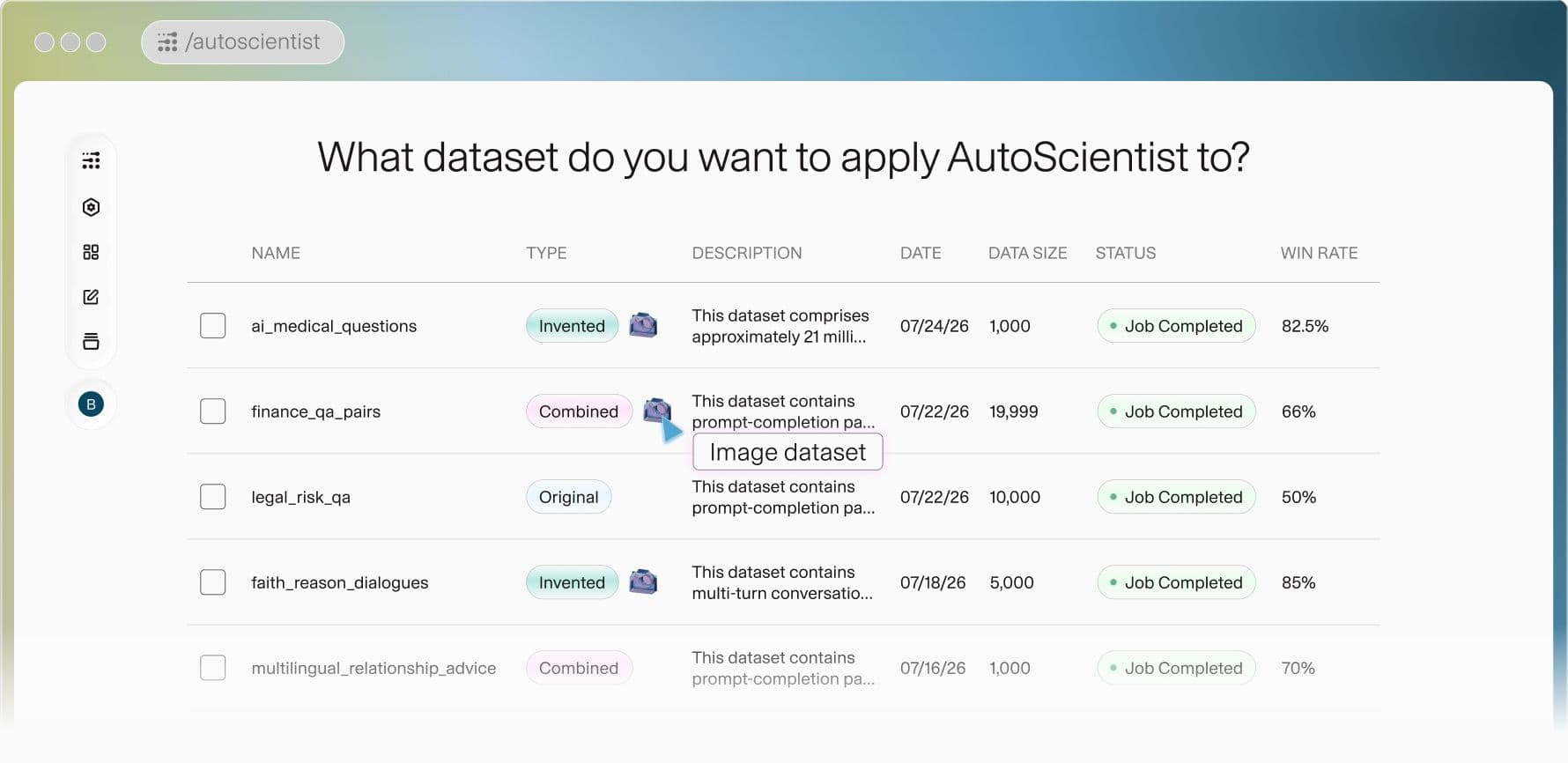Click the 10,000 data size value
1568x763 pixels.
[x=1015, y=497]
